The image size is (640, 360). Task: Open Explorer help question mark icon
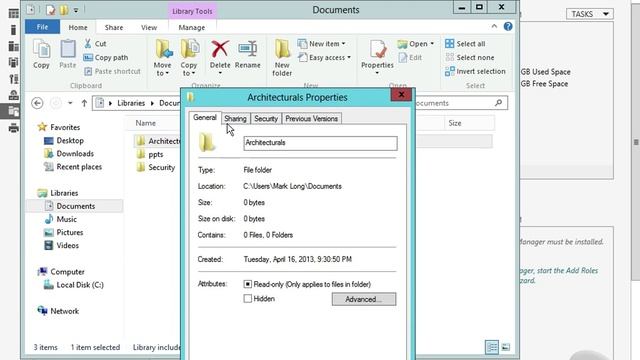tap(508, 27)
